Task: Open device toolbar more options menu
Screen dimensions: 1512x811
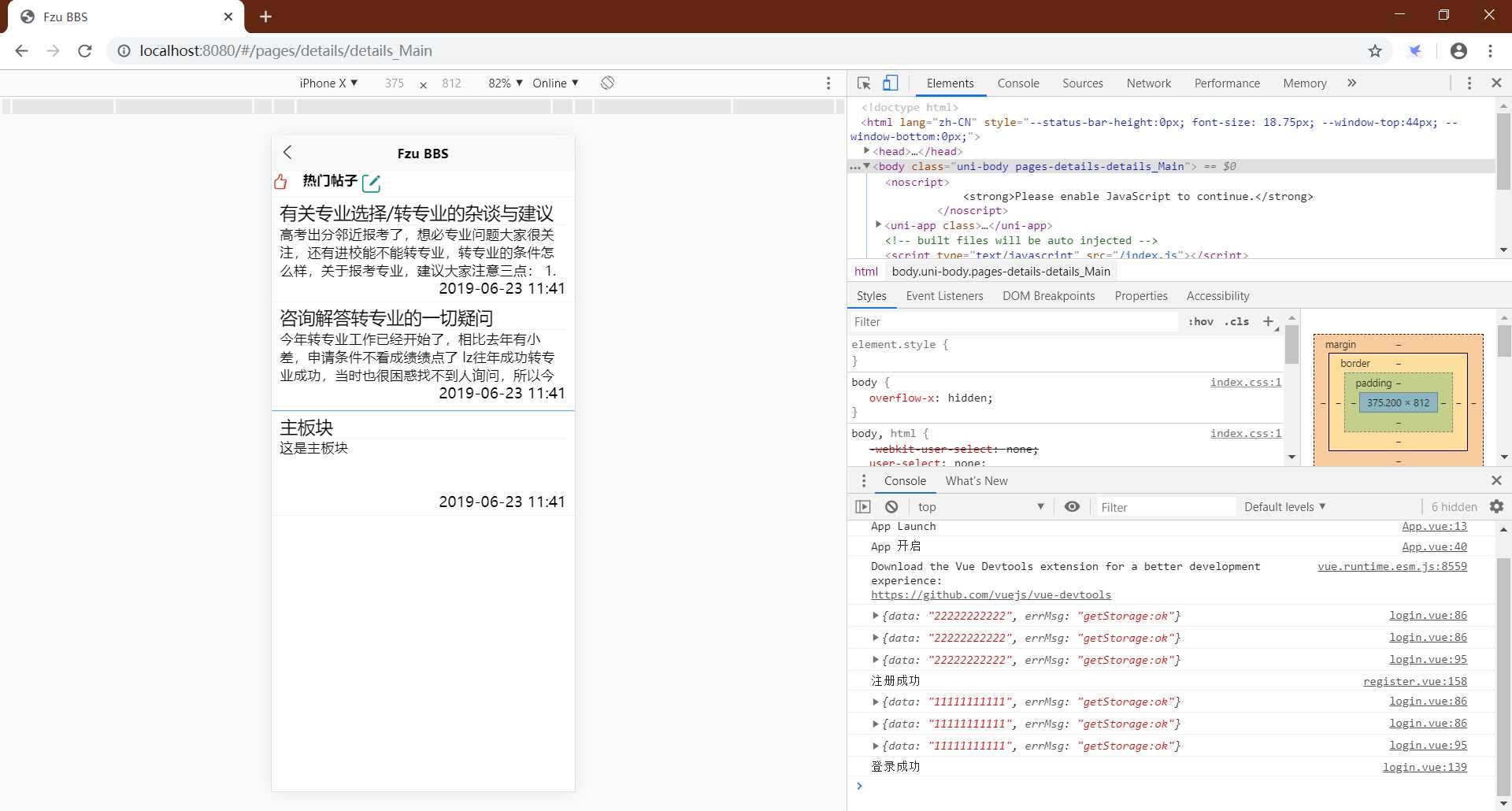Action: pyautogui.click(x=828, y=83)
